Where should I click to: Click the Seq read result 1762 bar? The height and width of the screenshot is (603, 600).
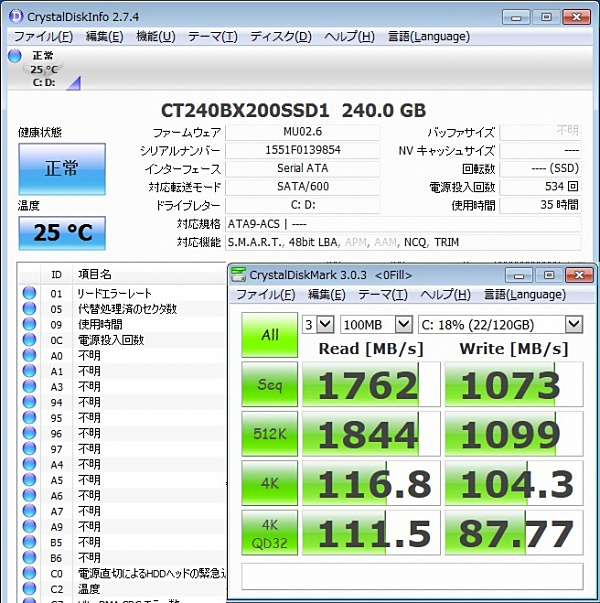(371, 384)
